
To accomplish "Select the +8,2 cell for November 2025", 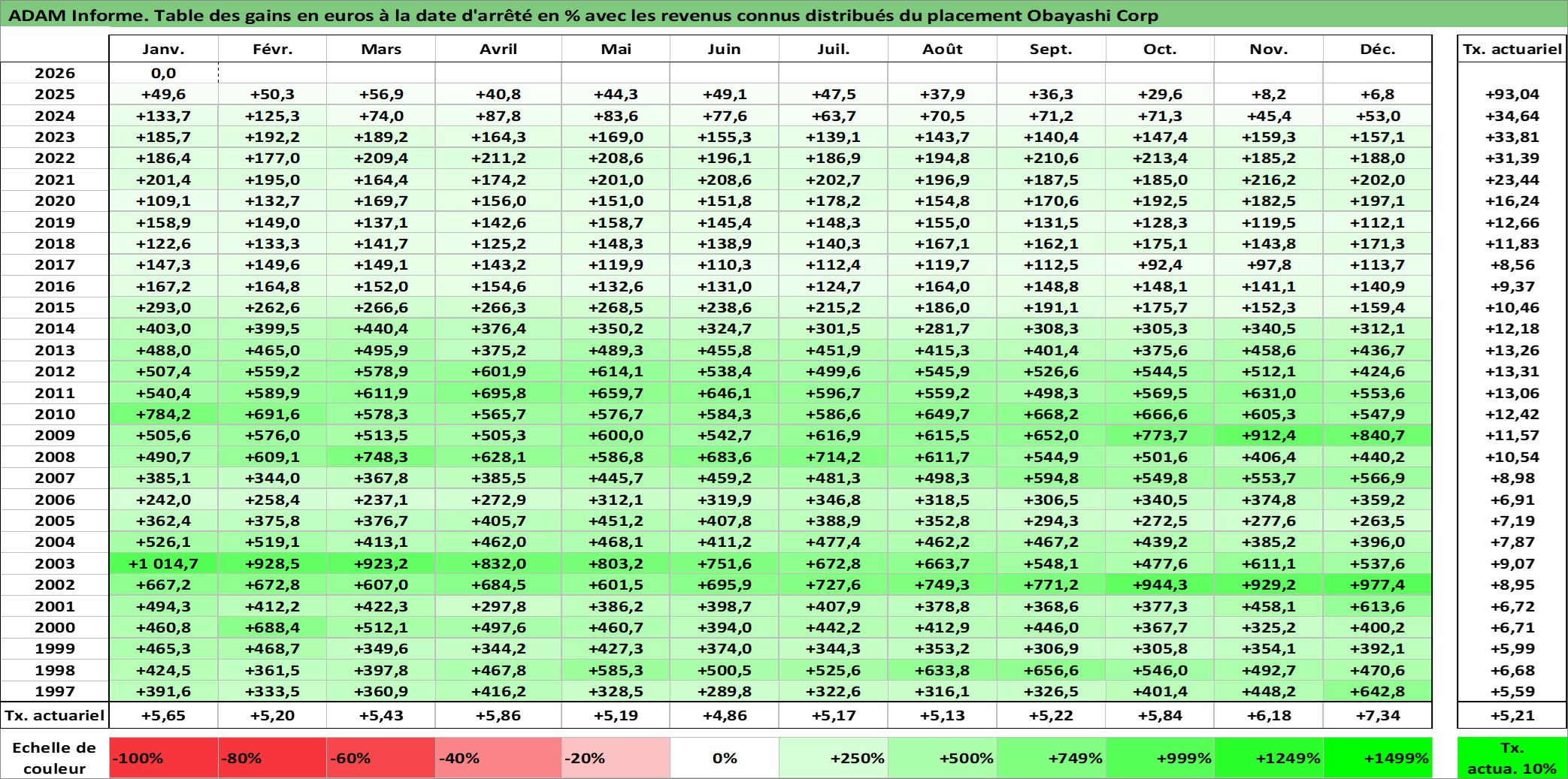I will point(1269,94).
